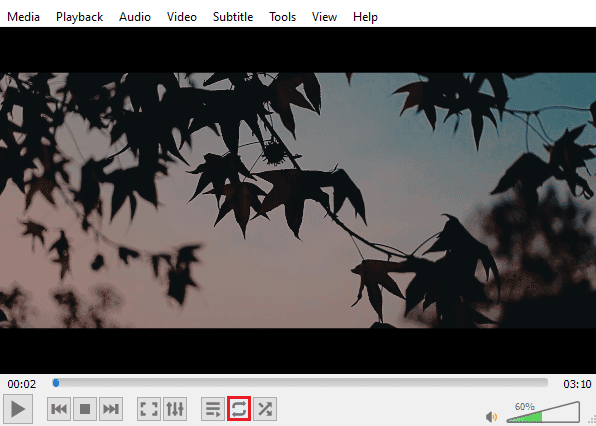Enable random shuffle playback
The image size is (596, 426).
click(x=265, y=409)
